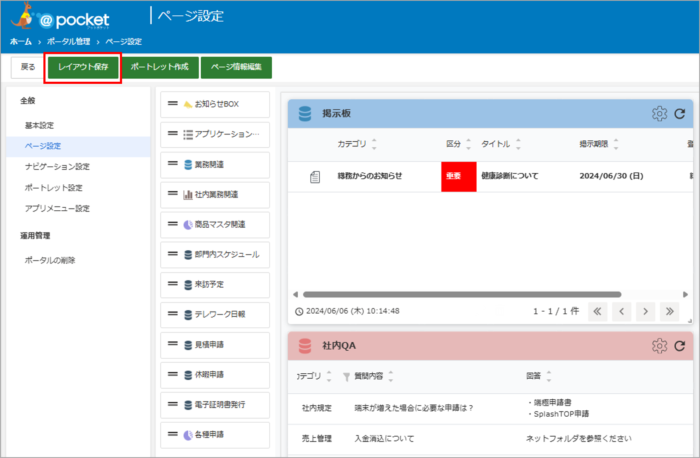Screen dimensions: 700x458
Task: Click the ネットフォルダを参照ください answer
Action: pos(579,439)
